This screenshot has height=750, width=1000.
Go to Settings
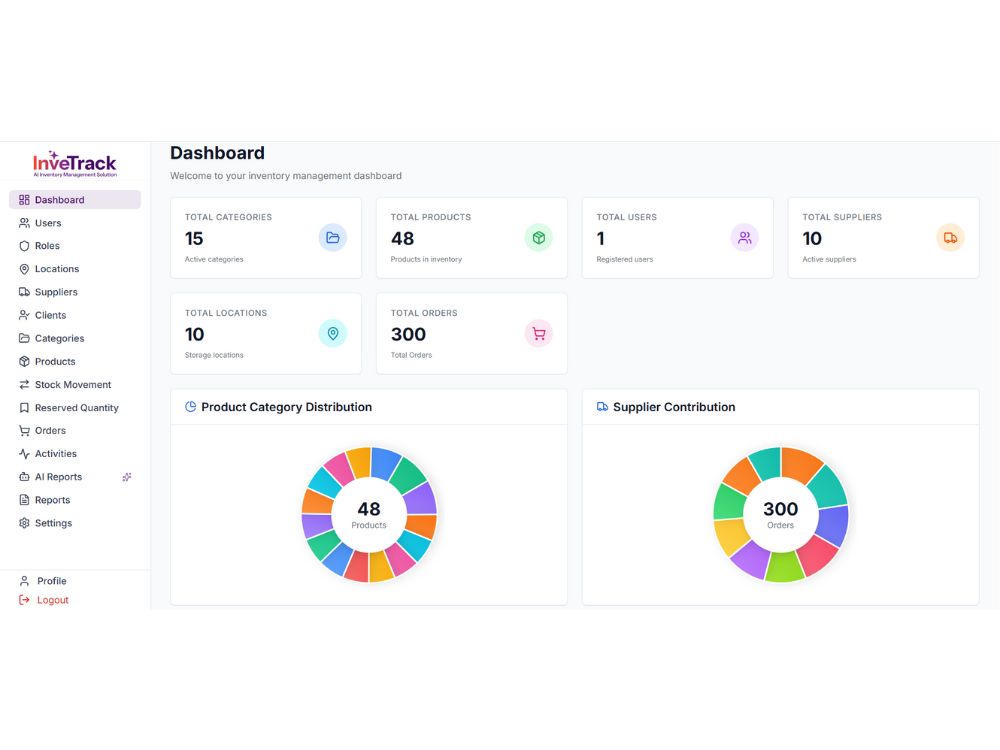[75, 523]
